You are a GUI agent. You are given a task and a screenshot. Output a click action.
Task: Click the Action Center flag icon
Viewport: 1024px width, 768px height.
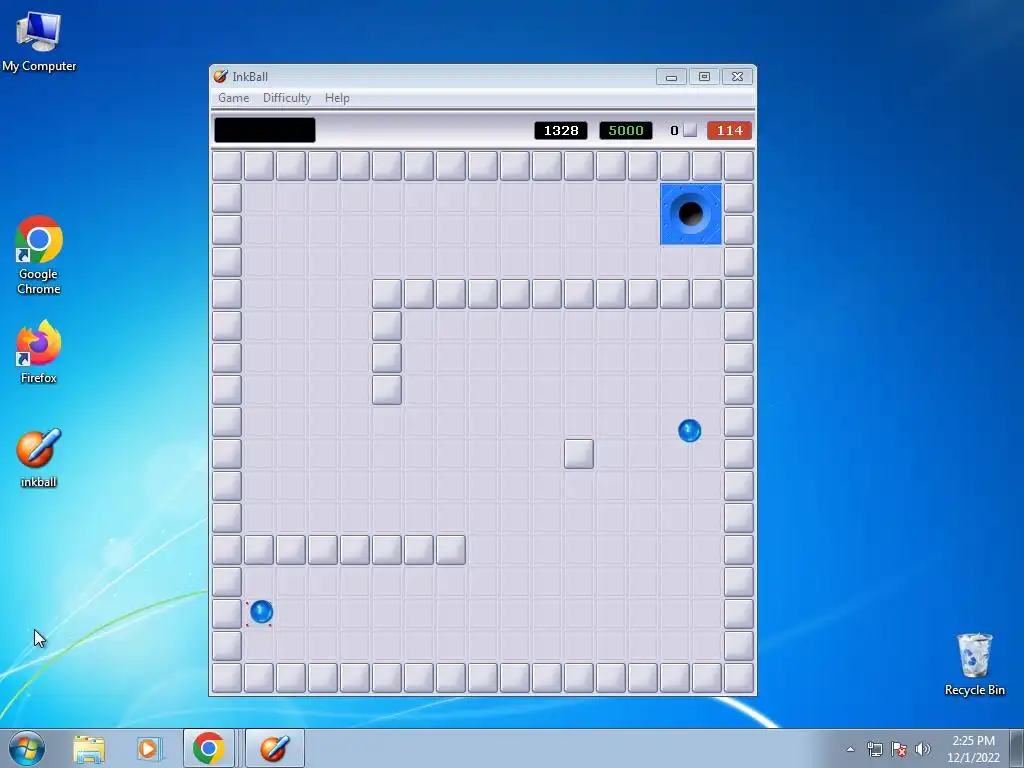point(899,749)
